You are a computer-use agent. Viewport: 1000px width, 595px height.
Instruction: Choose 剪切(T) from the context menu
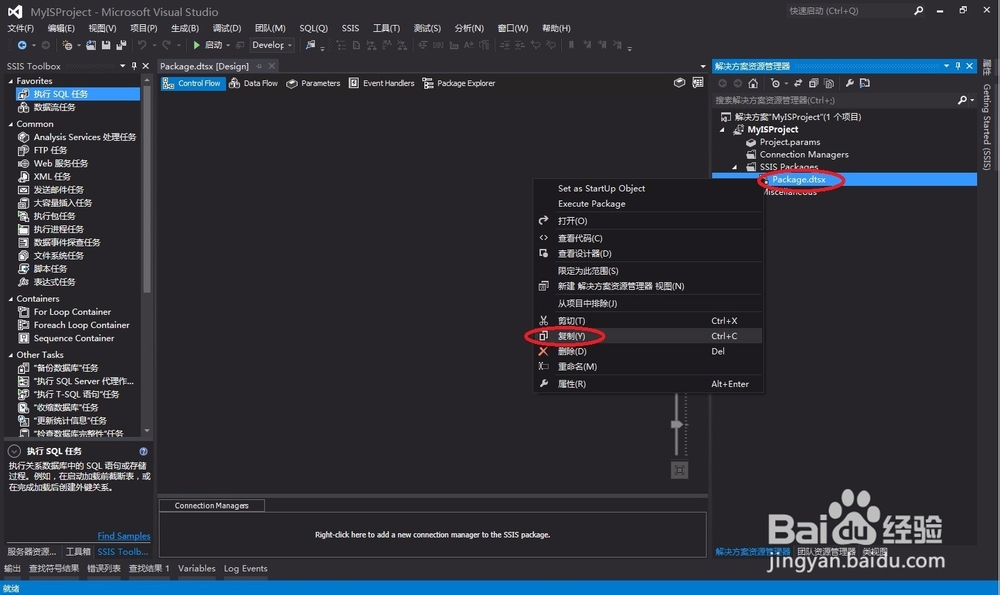[647, 321]
